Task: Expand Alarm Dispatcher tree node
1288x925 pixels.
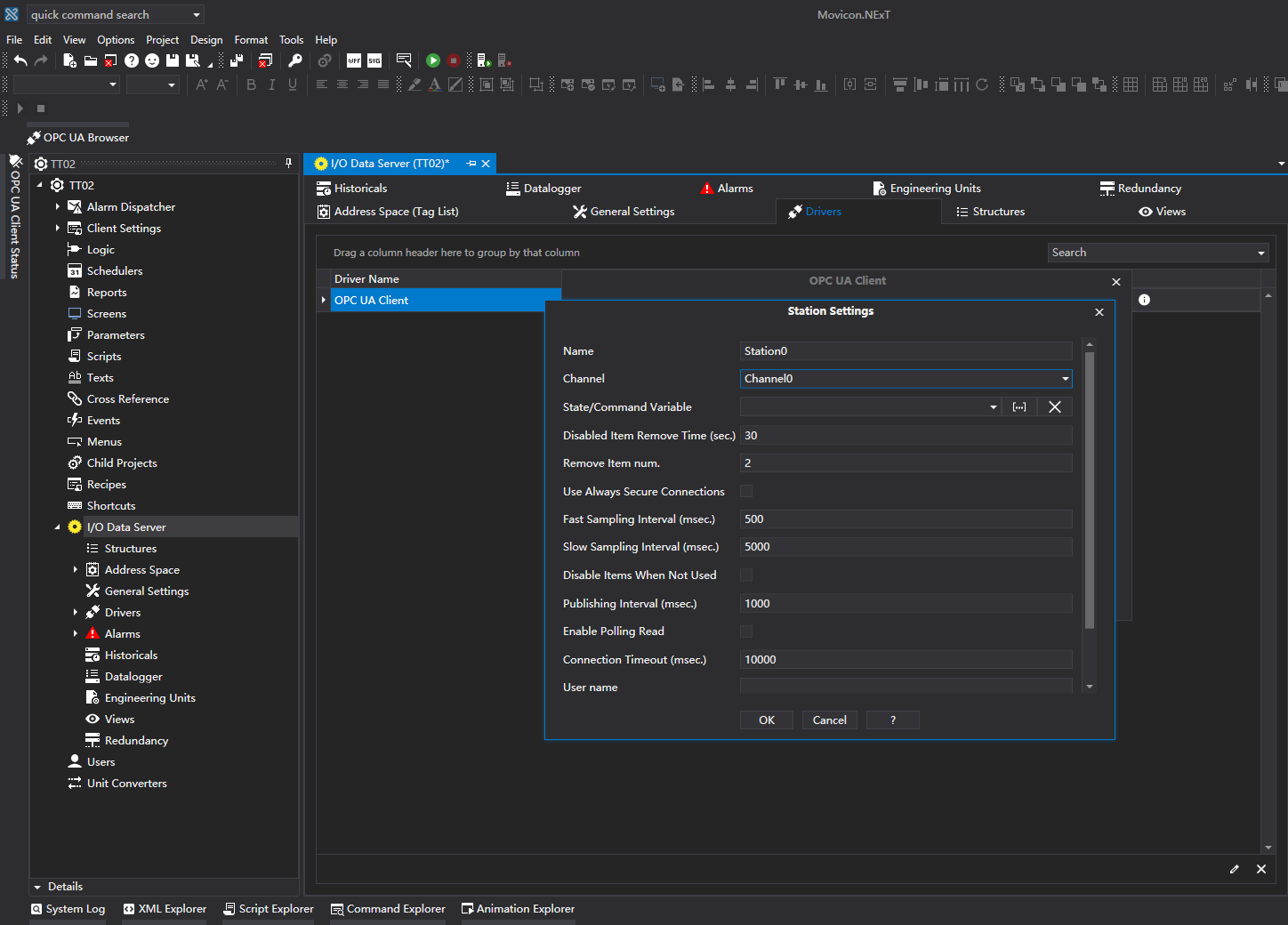Action: [x=58, y=206]
